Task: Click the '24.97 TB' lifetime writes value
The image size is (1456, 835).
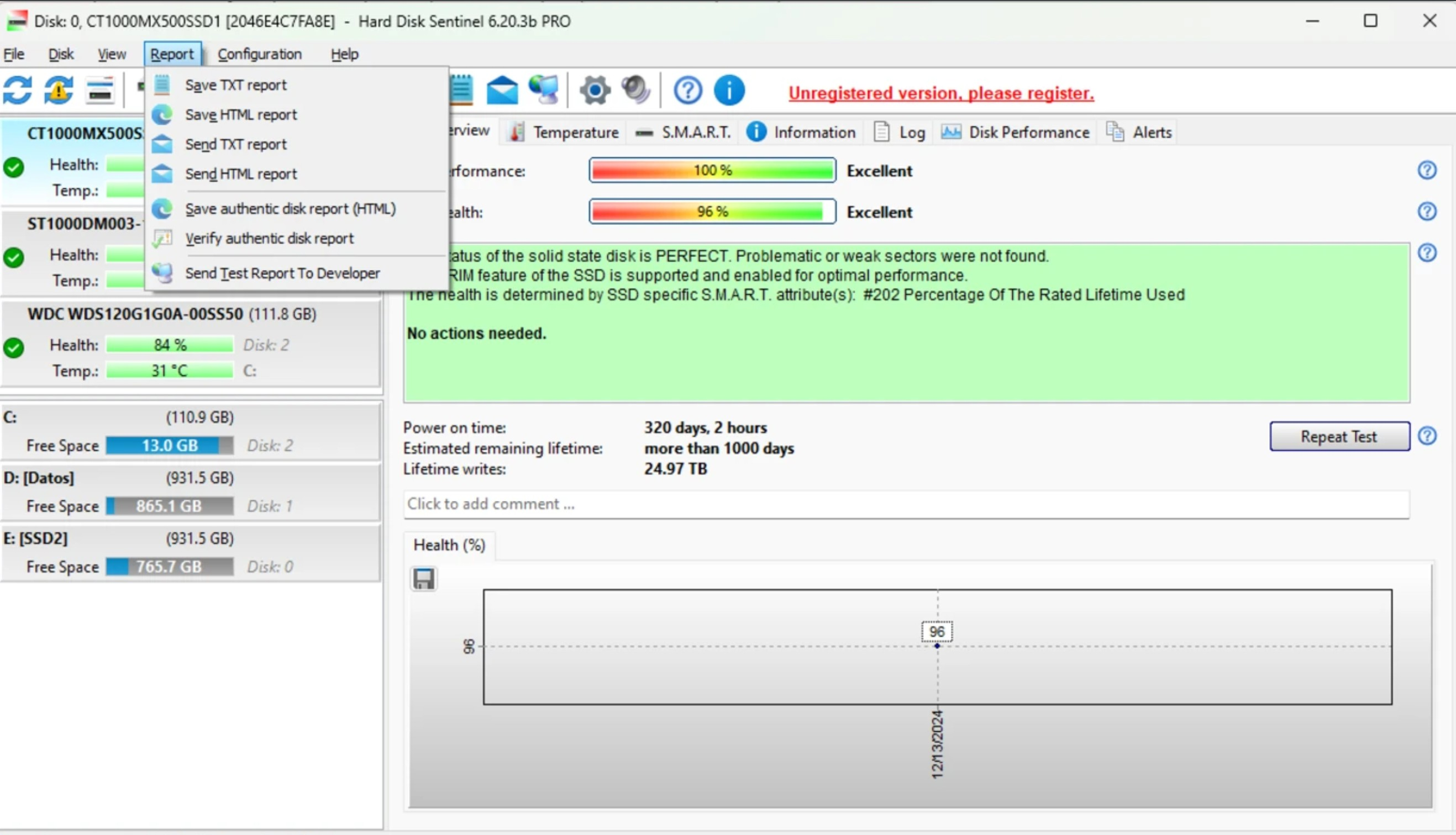Action: click(x=675, y=468)
